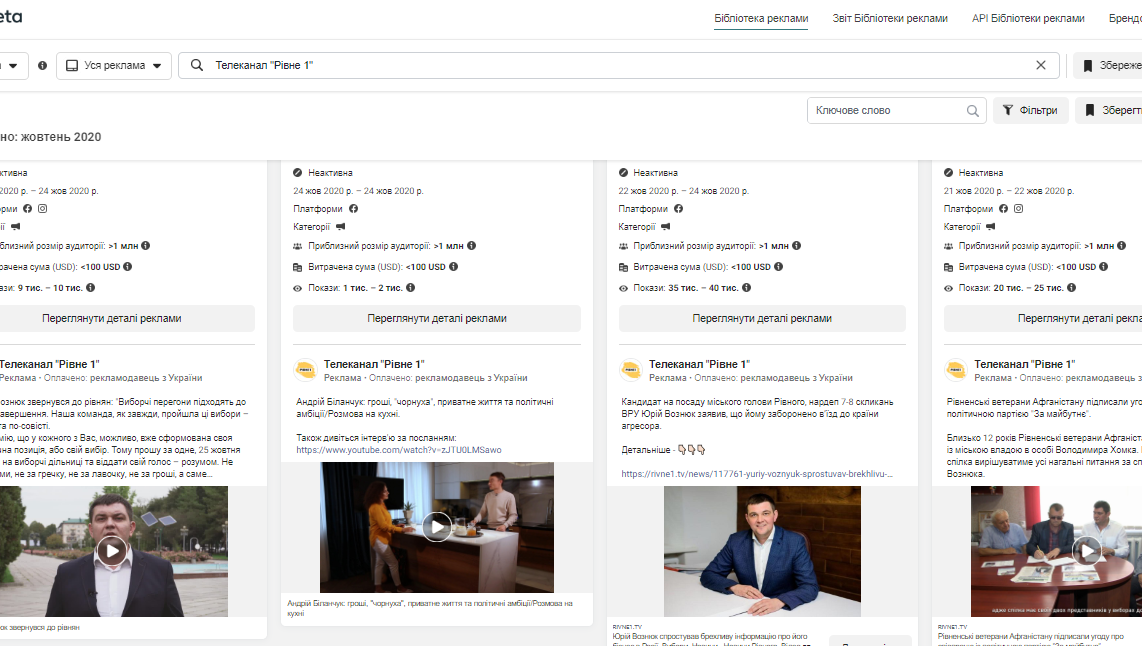Image resolution: width=1142 pixels, height=646 pixels.
Task: Switch to Звіт Бібліотеки реклами tab
Action: 890,18
